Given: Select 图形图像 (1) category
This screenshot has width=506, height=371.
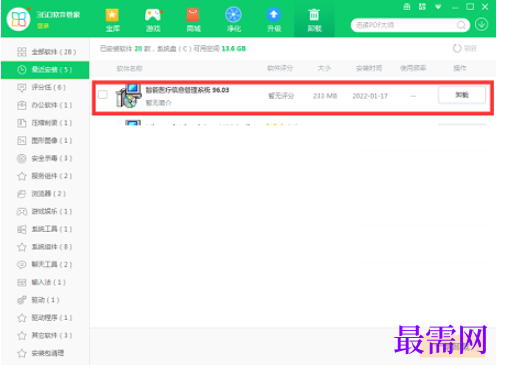Looking at the screenshot, I should 45,140.
